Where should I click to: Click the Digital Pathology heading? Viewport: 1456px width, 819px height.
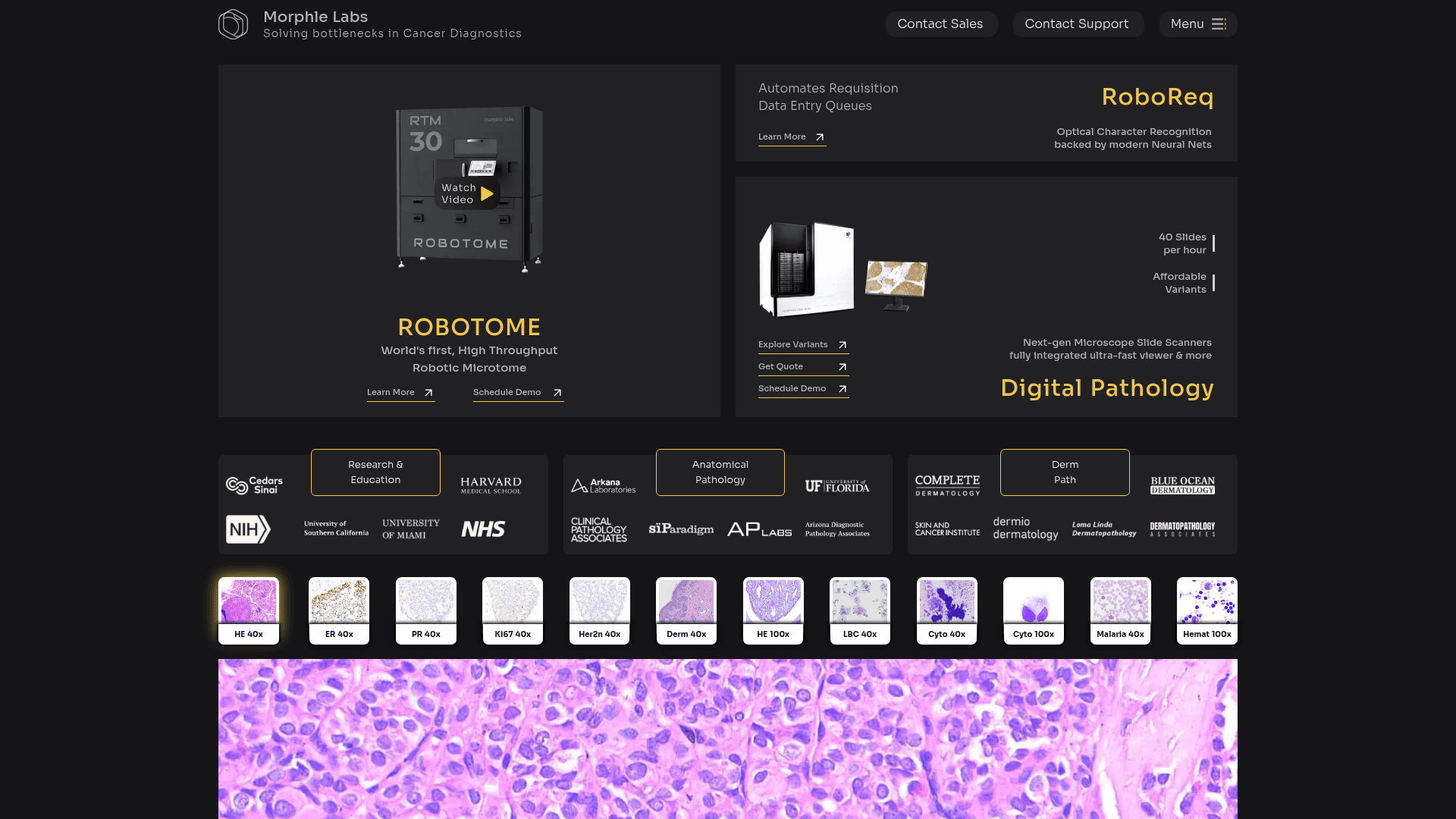coord(1107,388)
